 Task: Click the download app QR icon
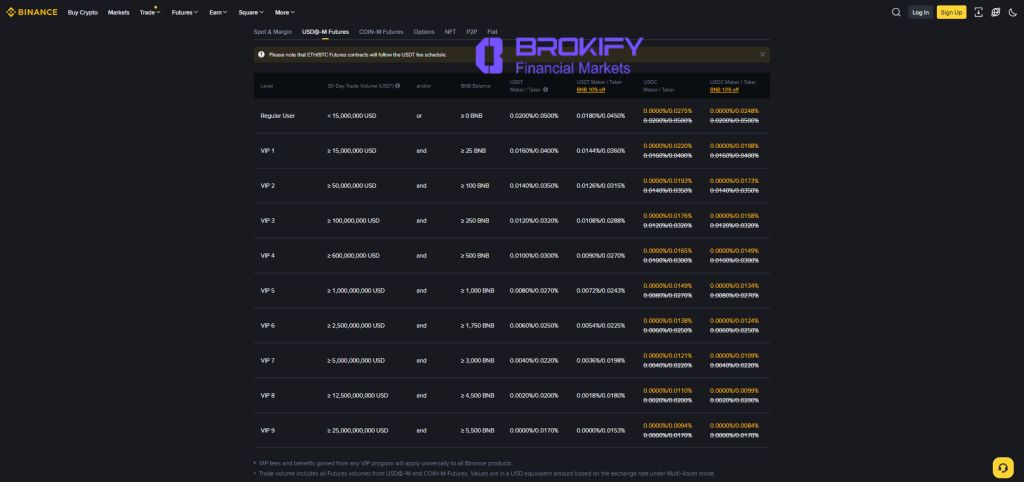click(979, 12)
